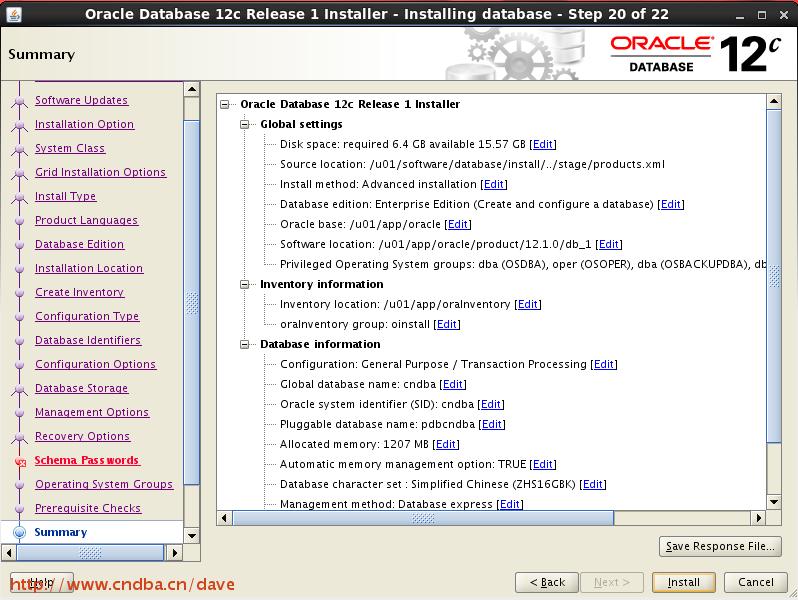Click the steps list scroll left arrow
This screenshot has height=600, width=798.
(9, 553)
